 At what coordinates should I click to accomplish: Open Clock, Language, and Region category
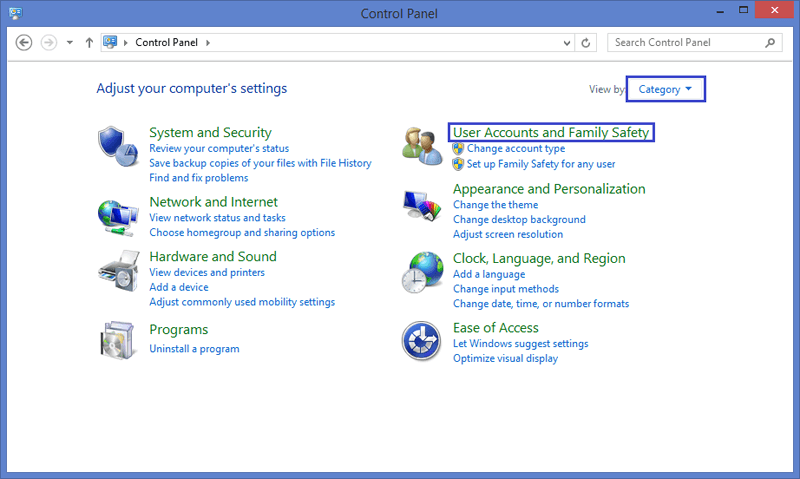click(x=539, y=259)
